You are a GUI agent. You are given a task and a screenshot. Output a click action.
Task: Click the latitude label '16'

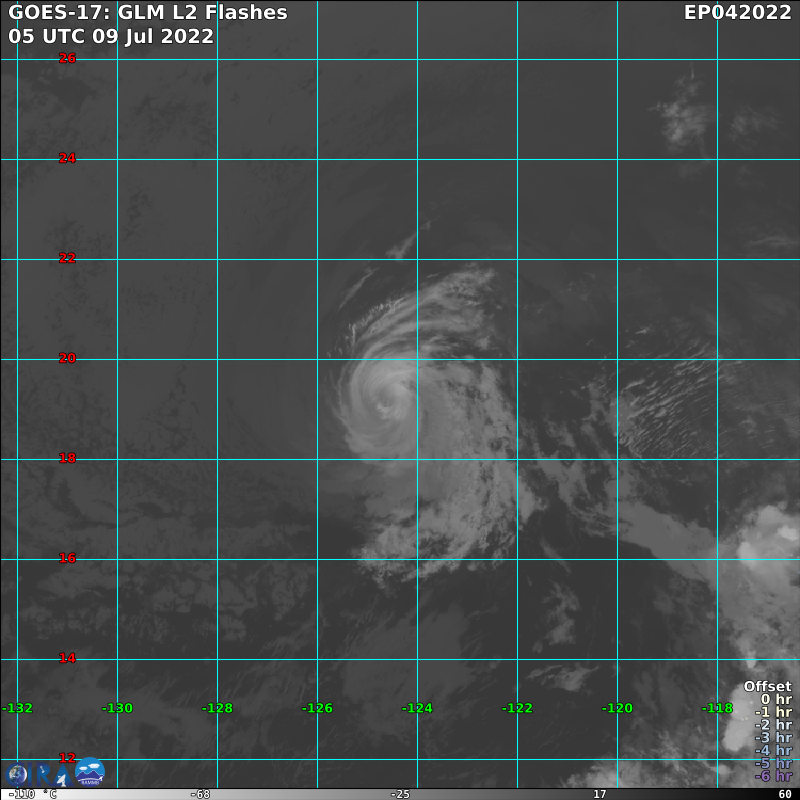click(x=67, y=558)
